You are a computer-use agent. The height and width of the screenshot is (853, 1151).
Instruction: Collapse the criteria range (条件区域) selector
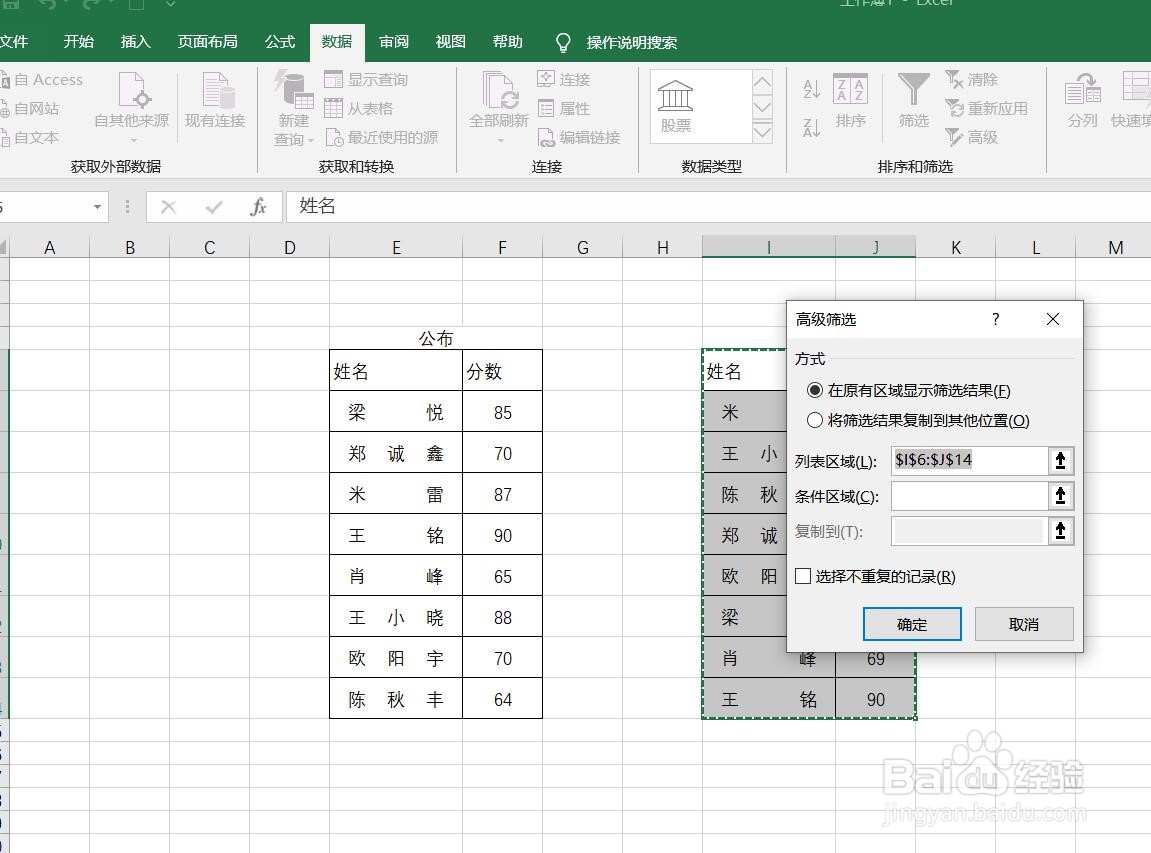coord(1060,496)
